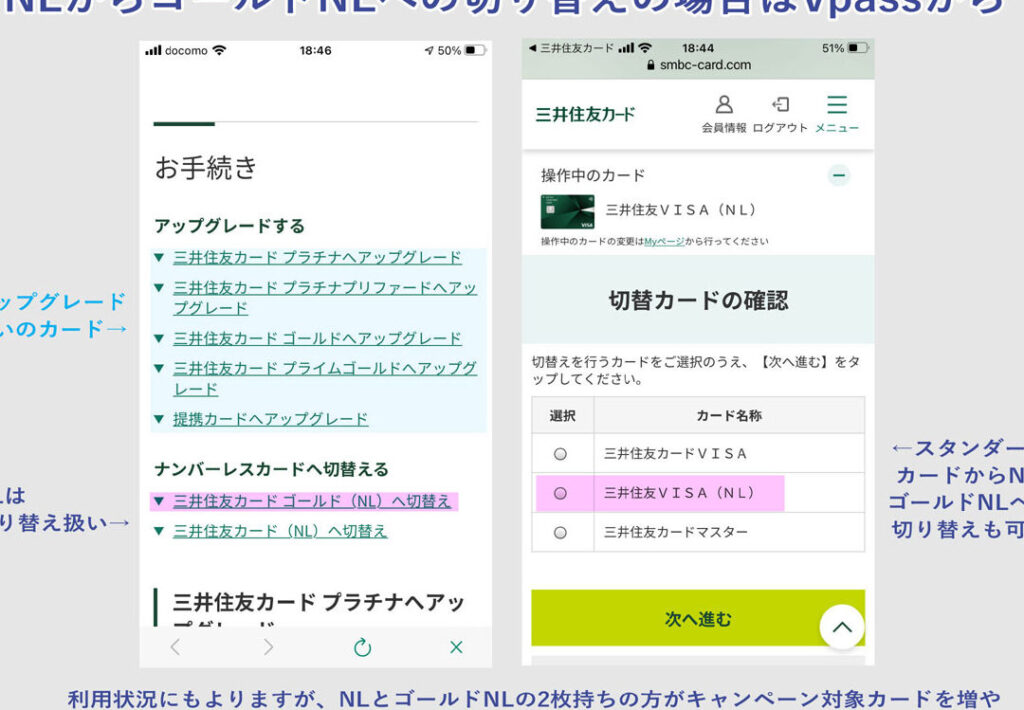The width and height of the screenshot is (1024, 710).
Task: Collapse the 操作中のカード section
Action: pyautogui.click(x=839, y=176)
